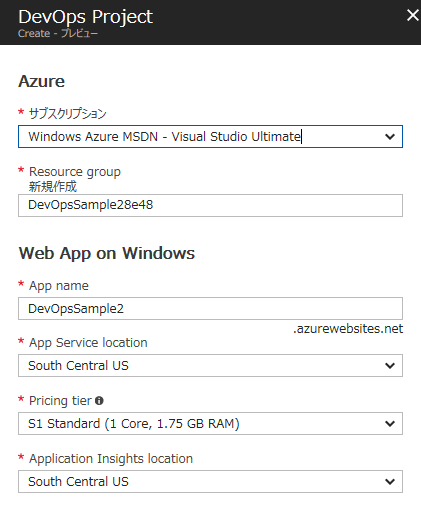
Task: Click the Web App on Windows heading
Action: point(107,253)
